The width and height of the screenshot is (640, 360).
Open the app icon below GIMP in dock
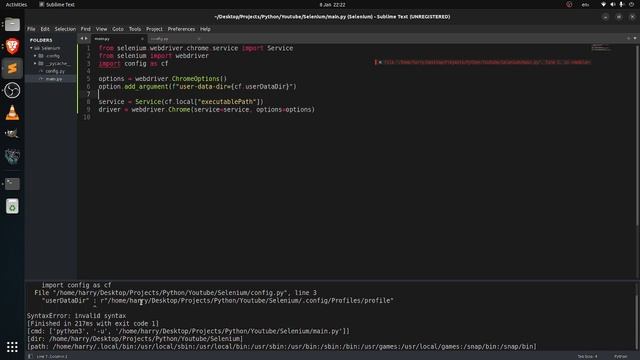point(12,156)
